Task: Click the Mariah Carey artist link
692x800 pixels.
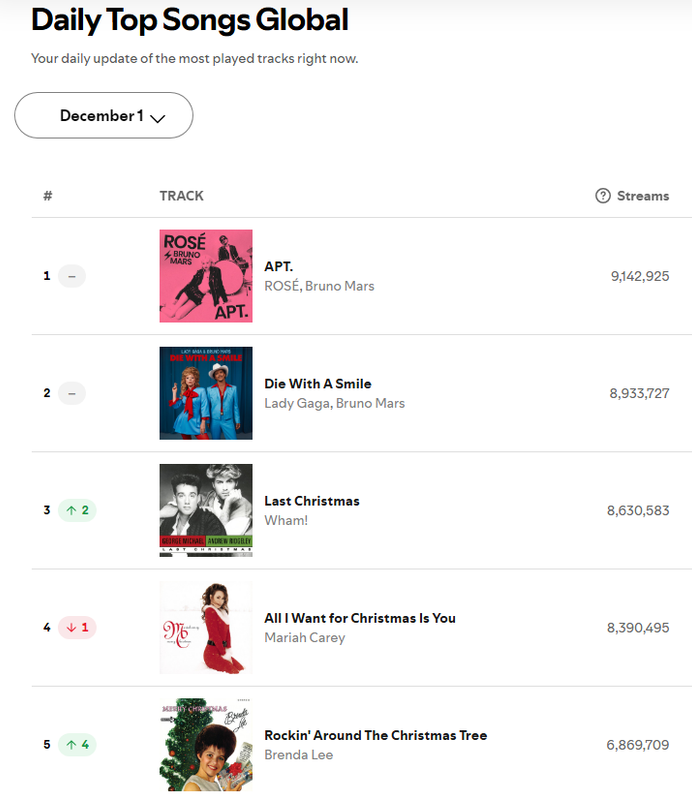Action: (305, 638)
